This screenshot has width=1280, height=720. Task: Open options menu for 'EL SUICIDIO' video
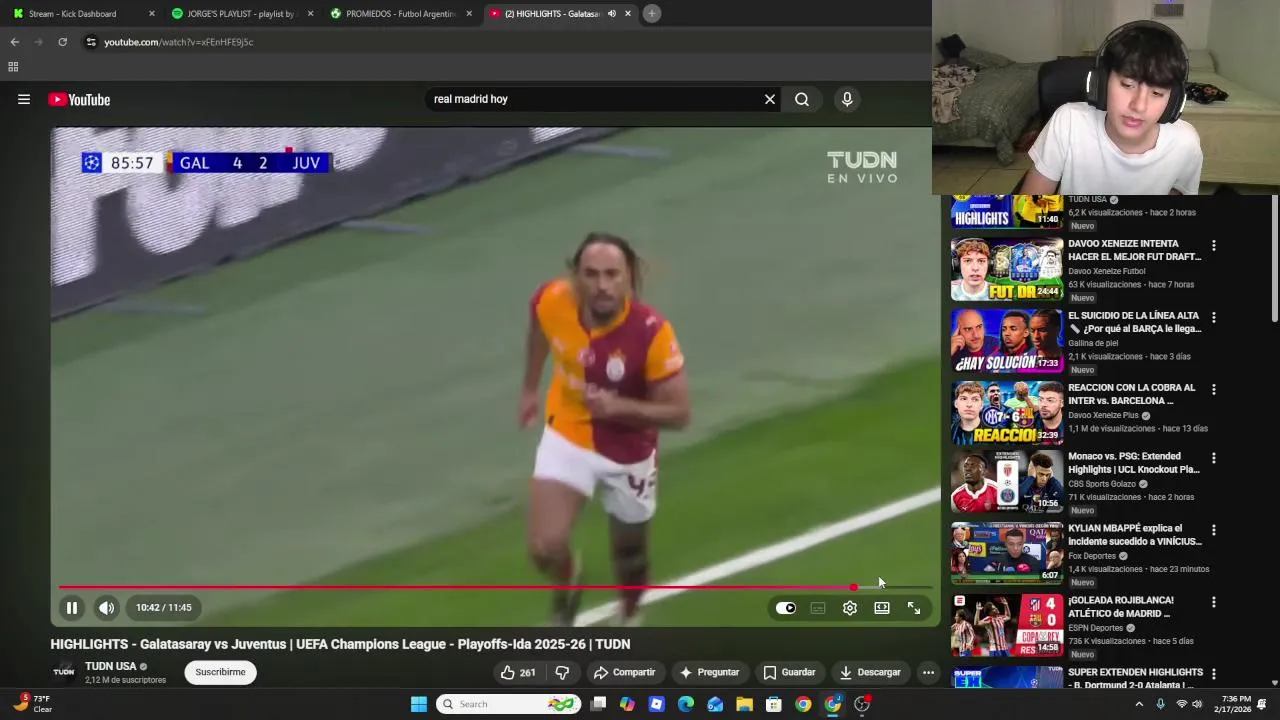(x=1214, y=318)
